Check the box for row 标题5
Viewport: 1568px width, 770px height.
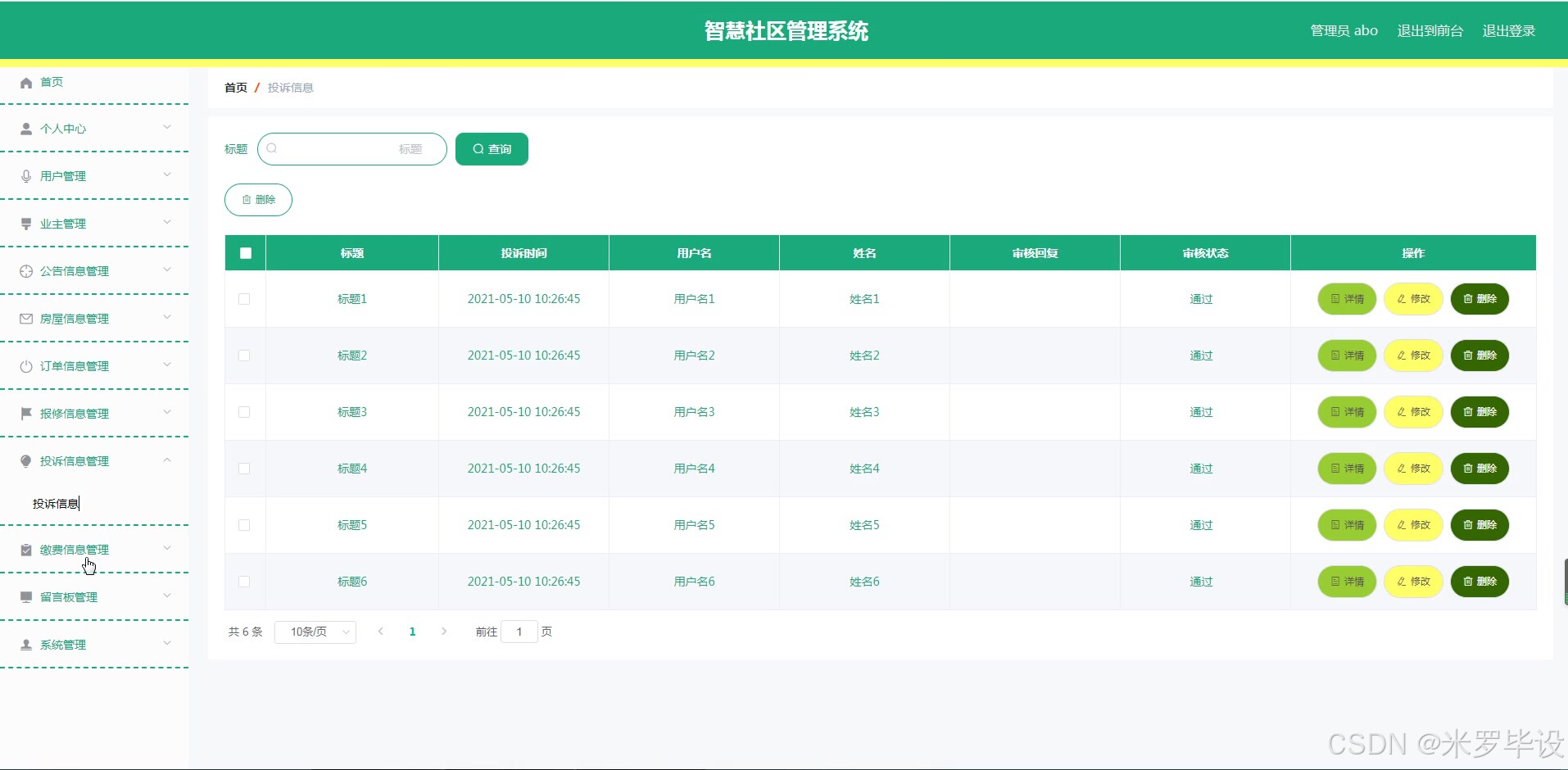pyautogui.click(x=244, y=525)
